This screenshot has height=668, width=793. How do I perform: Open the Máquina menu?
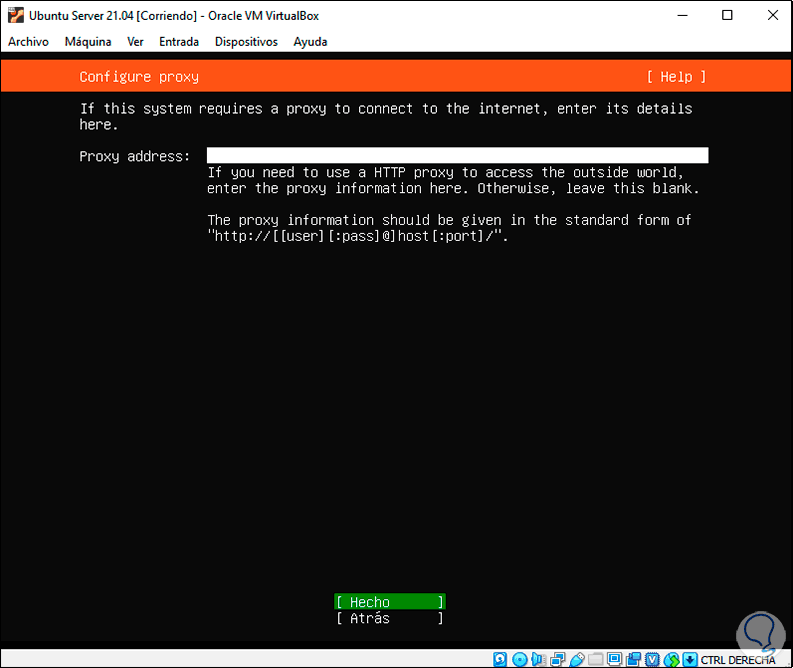pyautogui.click(x=88, y=42)
